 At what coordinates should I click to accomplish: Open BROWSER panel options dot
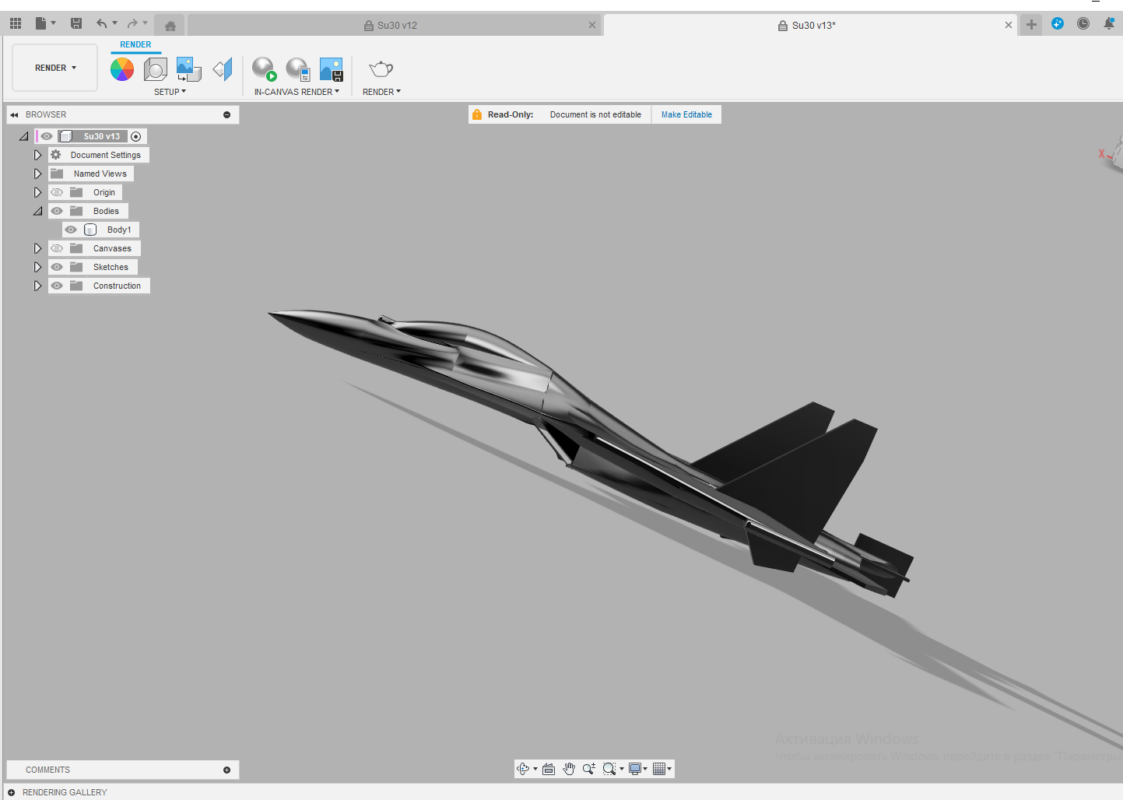227,115
